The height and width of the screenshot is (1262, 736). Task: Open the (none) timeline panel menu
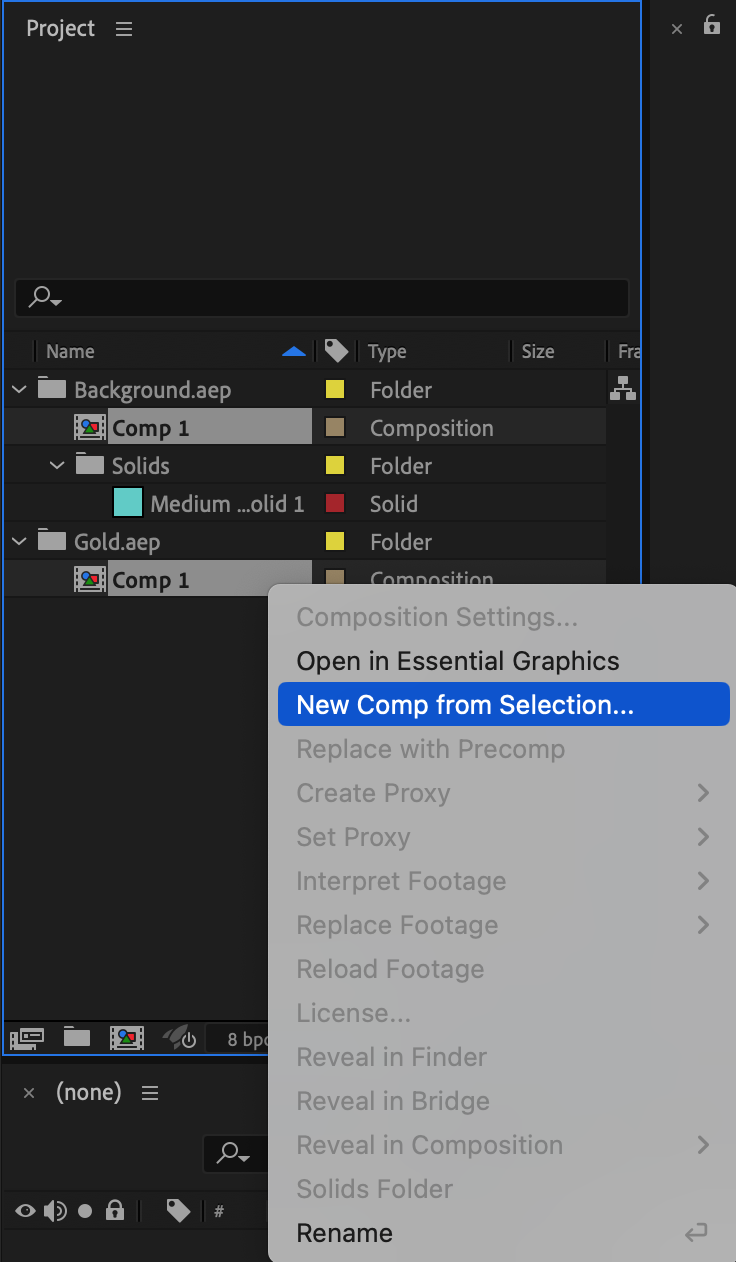coord(150,1094)
